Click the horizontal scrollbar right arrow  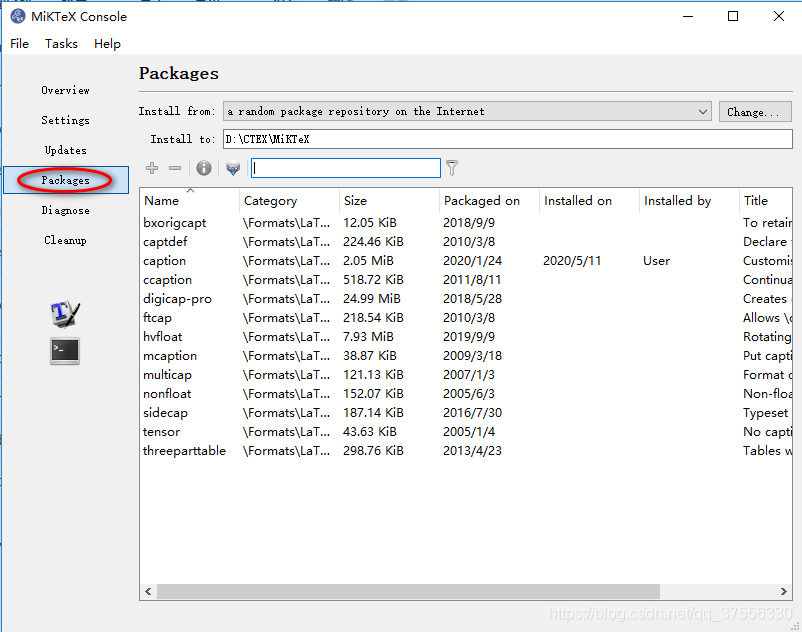[x=784, y=592]
